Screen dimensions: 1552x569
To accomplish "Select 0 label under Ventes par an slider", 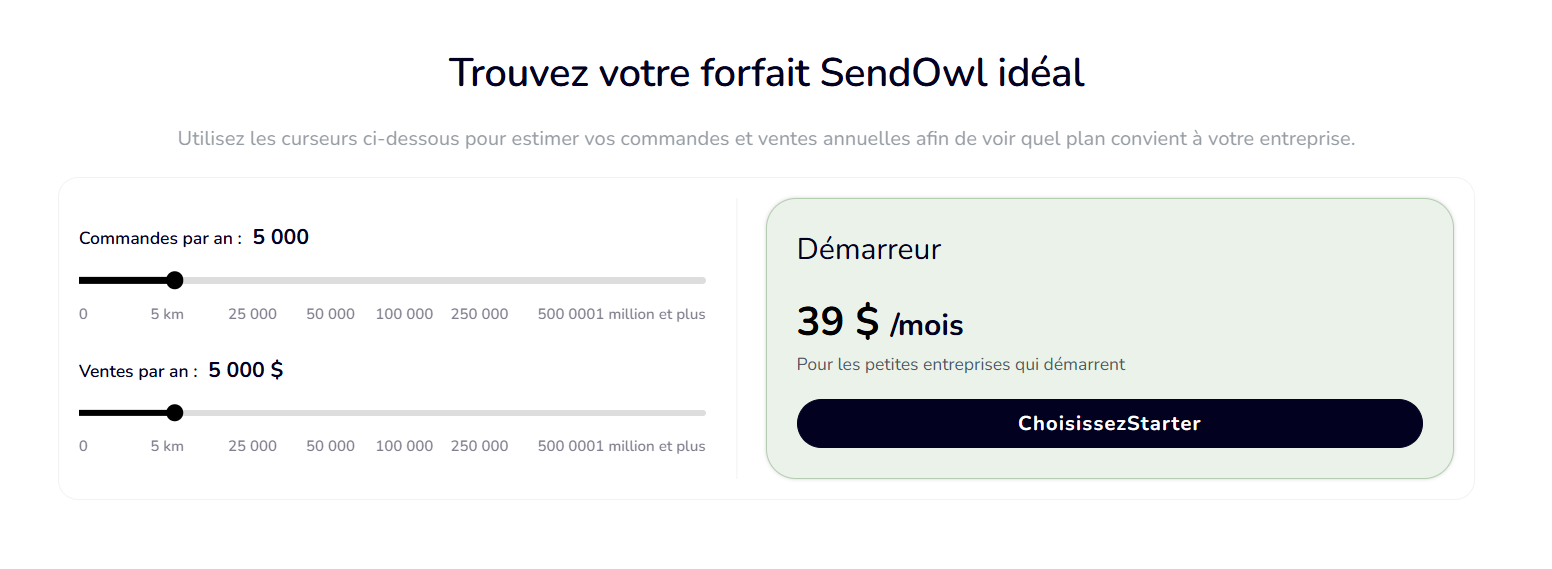I will tap(83, 446).
